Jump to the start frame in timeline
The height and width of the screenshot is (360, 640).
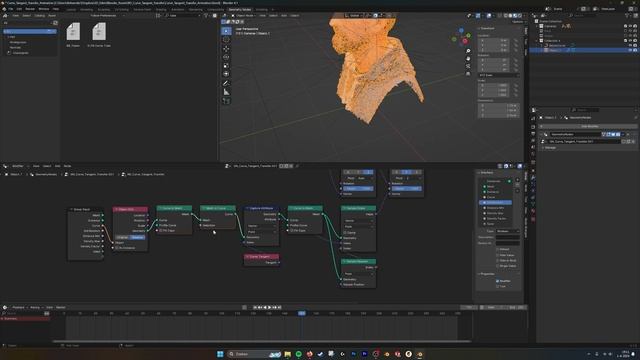(255, 307)
